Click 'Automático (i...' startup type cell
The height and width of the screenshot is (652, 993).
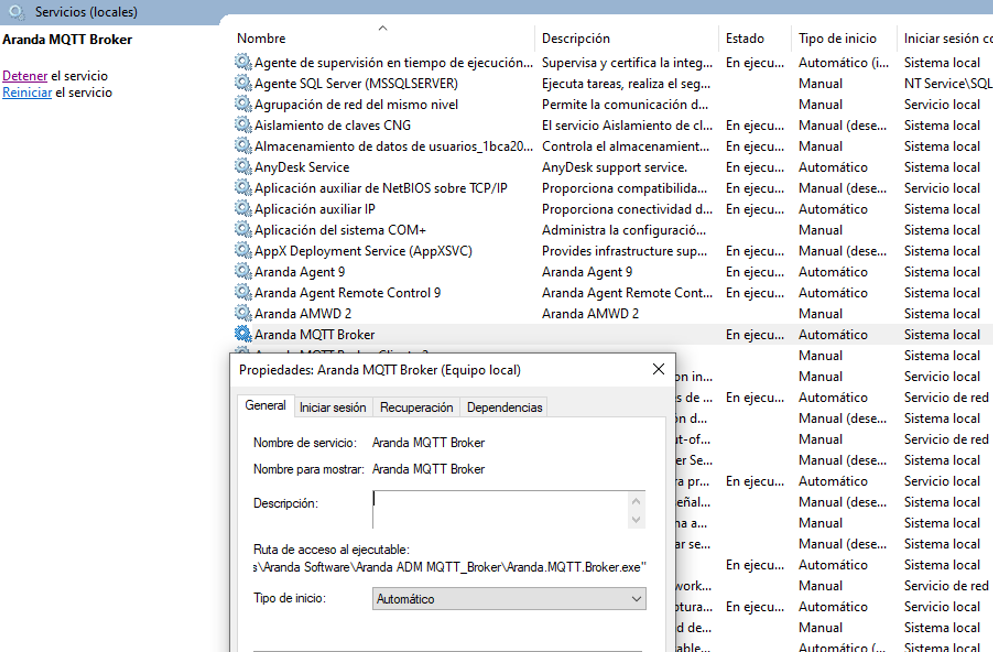(x=844, y=63)
